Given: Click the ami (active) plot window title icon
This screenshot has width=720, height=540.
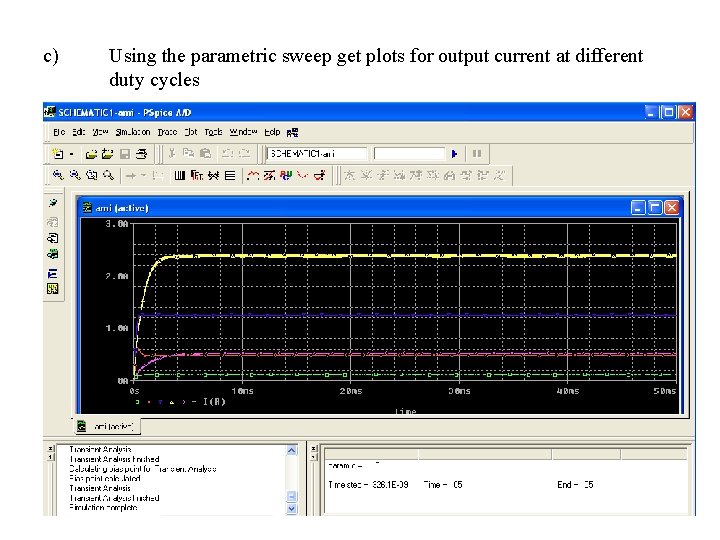Looking at the screenshot, I should click(87, 208).
